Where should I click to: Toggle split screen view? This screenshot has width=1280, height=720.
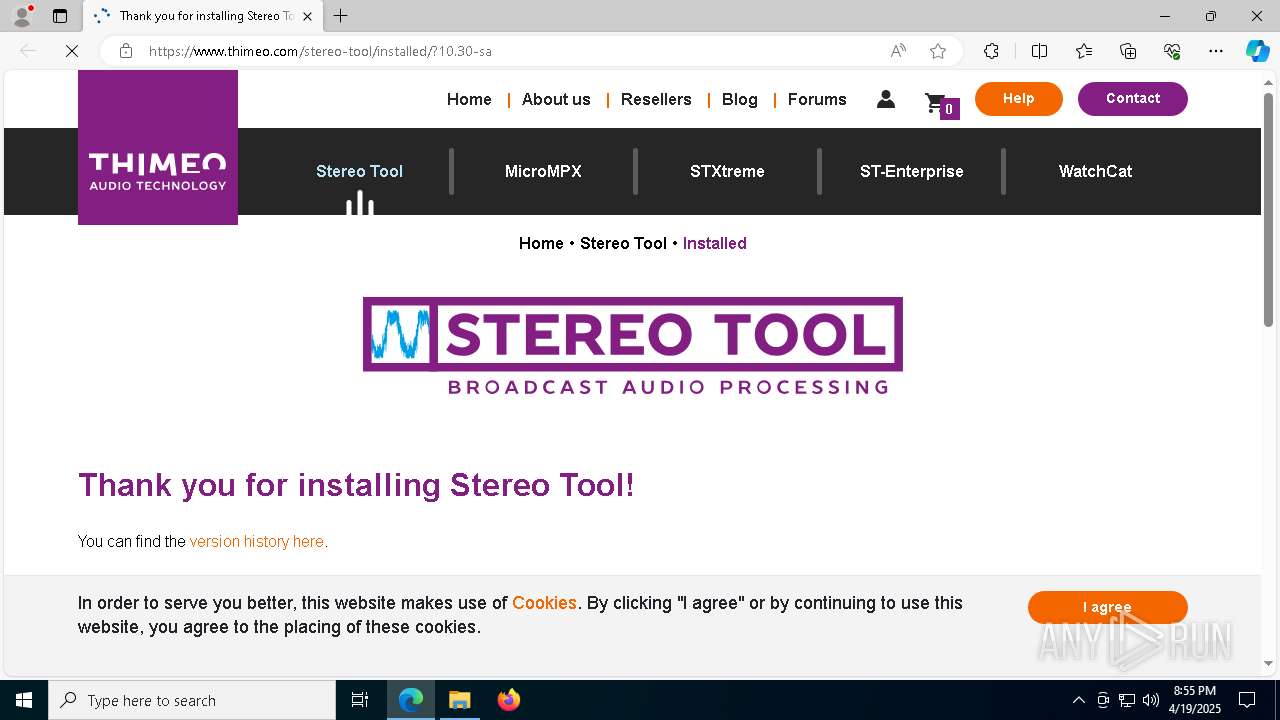1039,51
